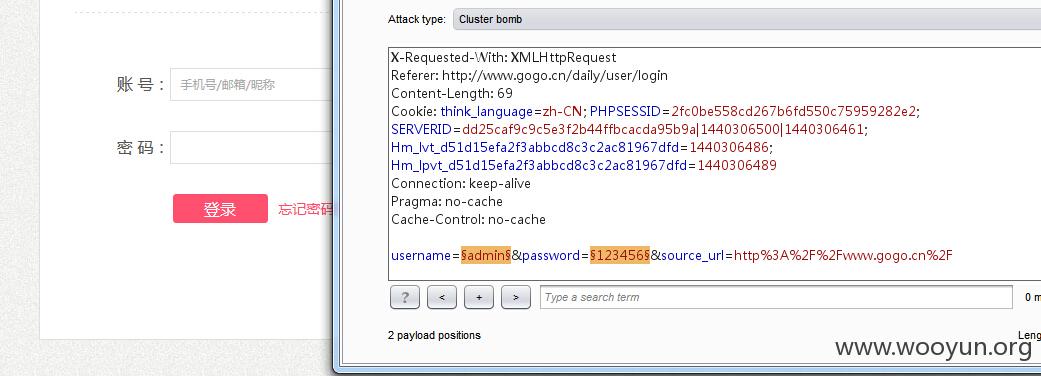The height and width of the screenshot is (376, 1041).
Task: Click the Hm_lpvt cookie line
Action: (584, 165)
